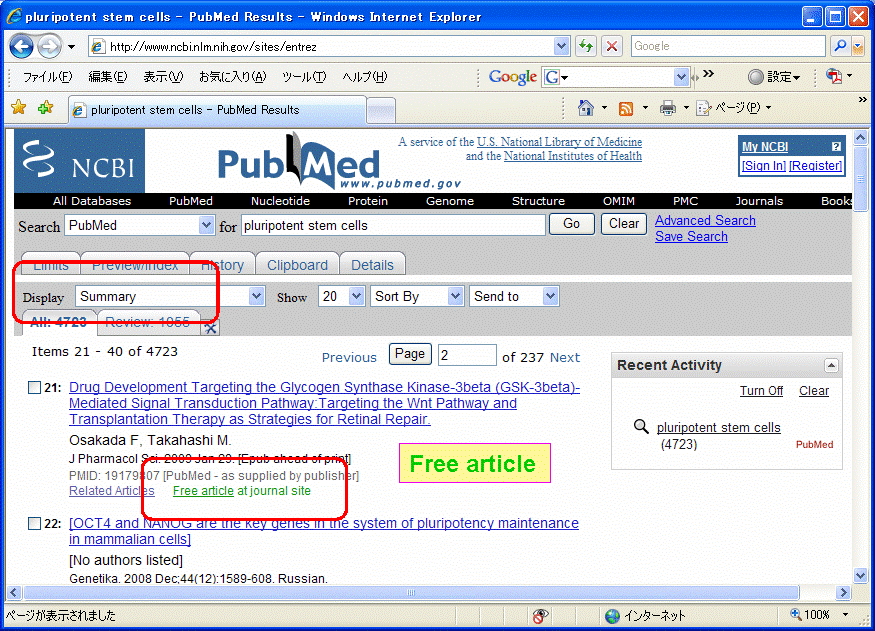Screen dimensions: 875x631
Task: Click the Internet zone globe icon
Action: [x=612, y=616]
